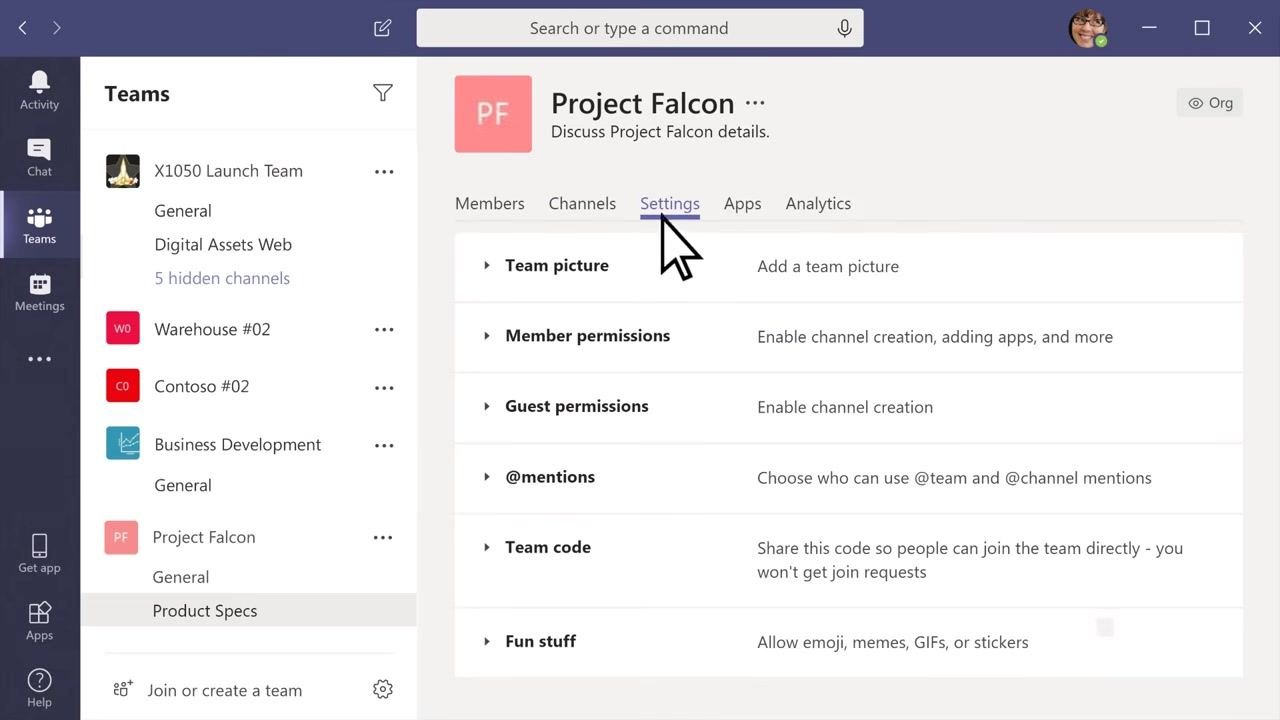Select the Contoso #02 team name

coord(201,386)
